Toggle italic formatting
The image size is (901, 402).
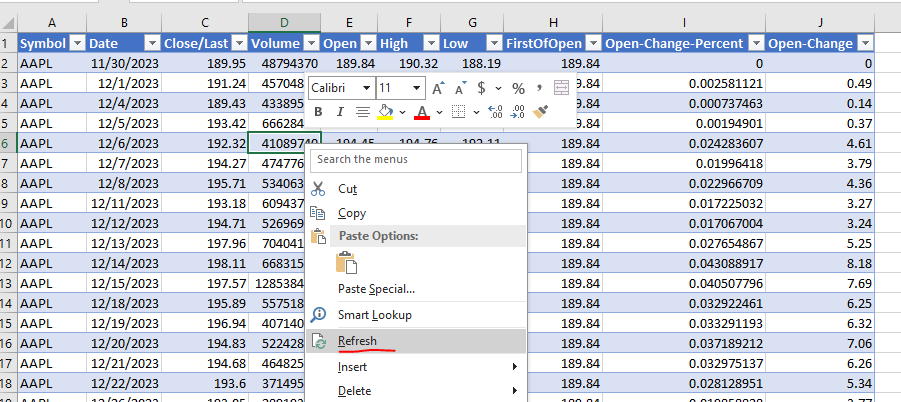click(340, 112)
